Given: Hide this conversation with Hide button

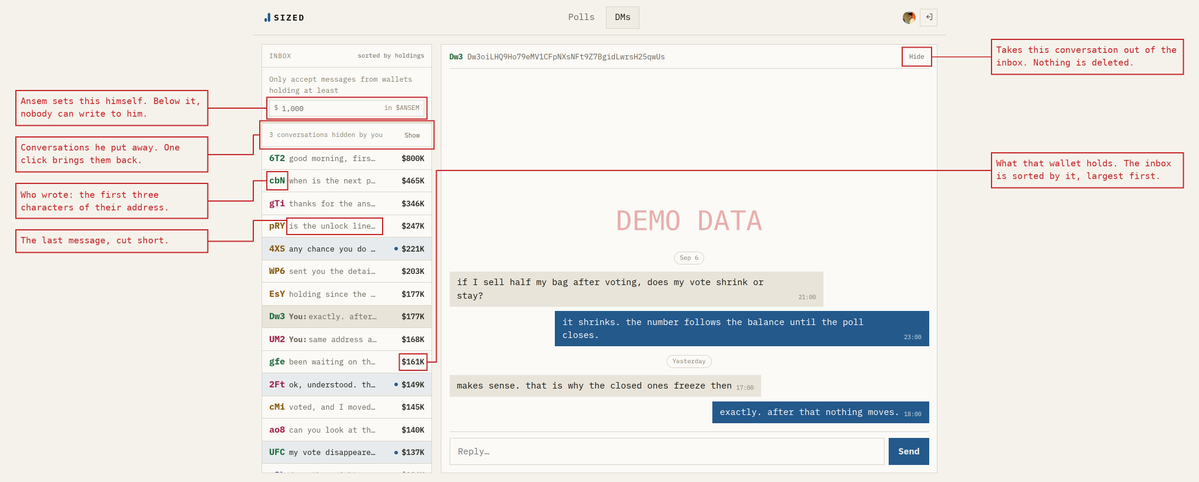Looking at the screenshot, I should coord(916,57).
